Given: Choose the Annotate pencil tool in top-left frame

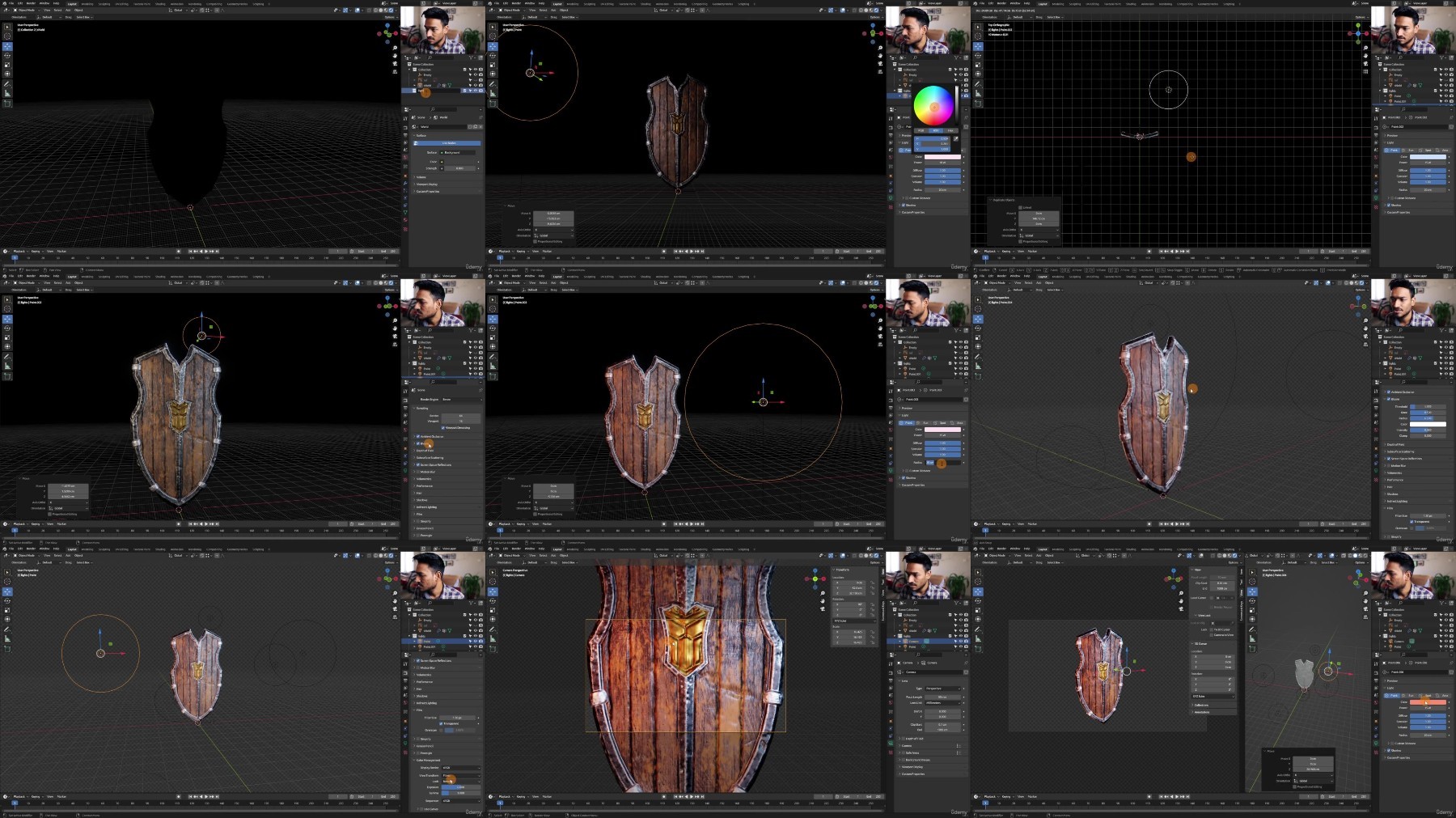Looking at the screenshot, I should [x=7, y=84].
